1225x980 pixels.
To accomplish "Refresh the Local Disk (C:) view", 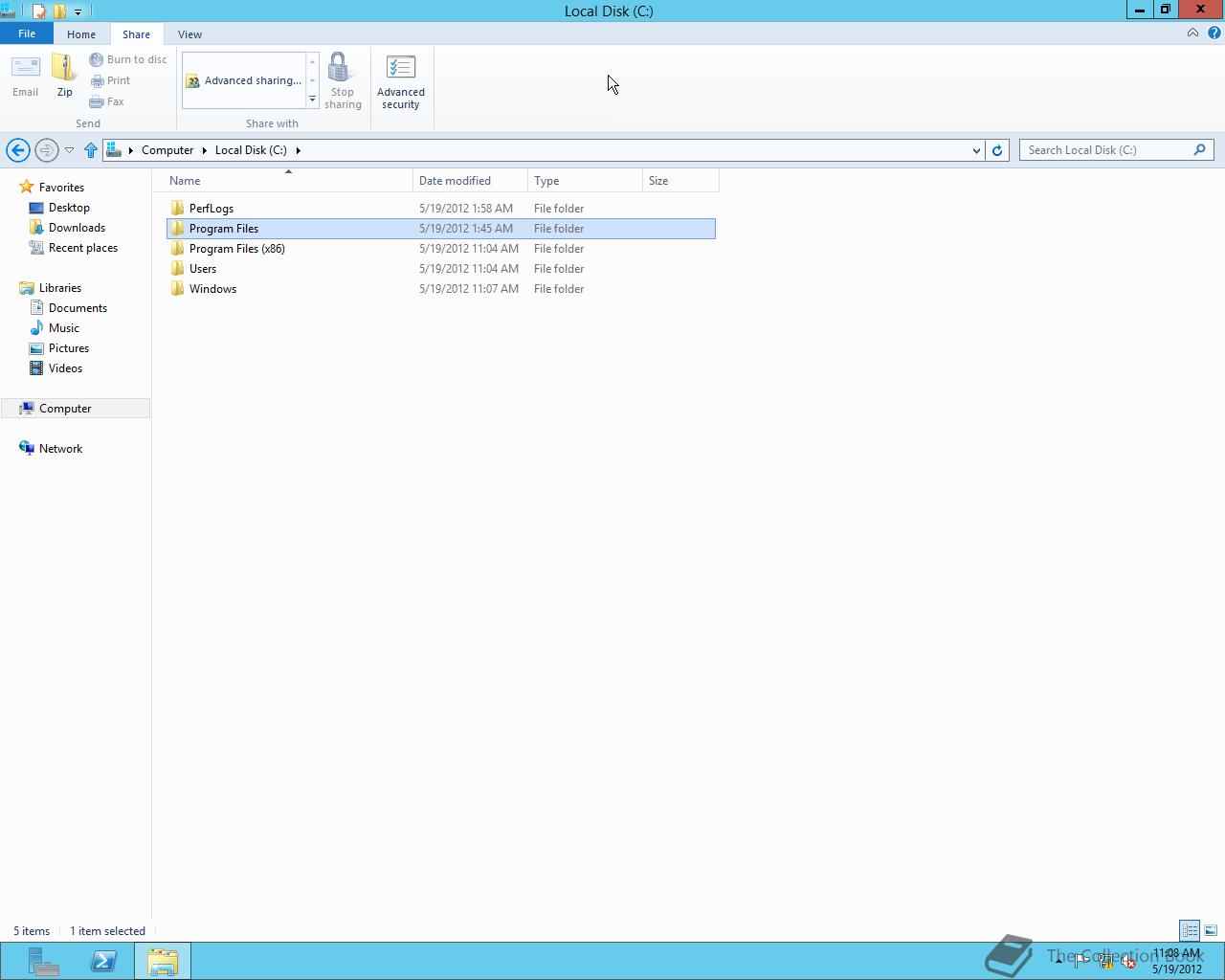I will 997,150.
